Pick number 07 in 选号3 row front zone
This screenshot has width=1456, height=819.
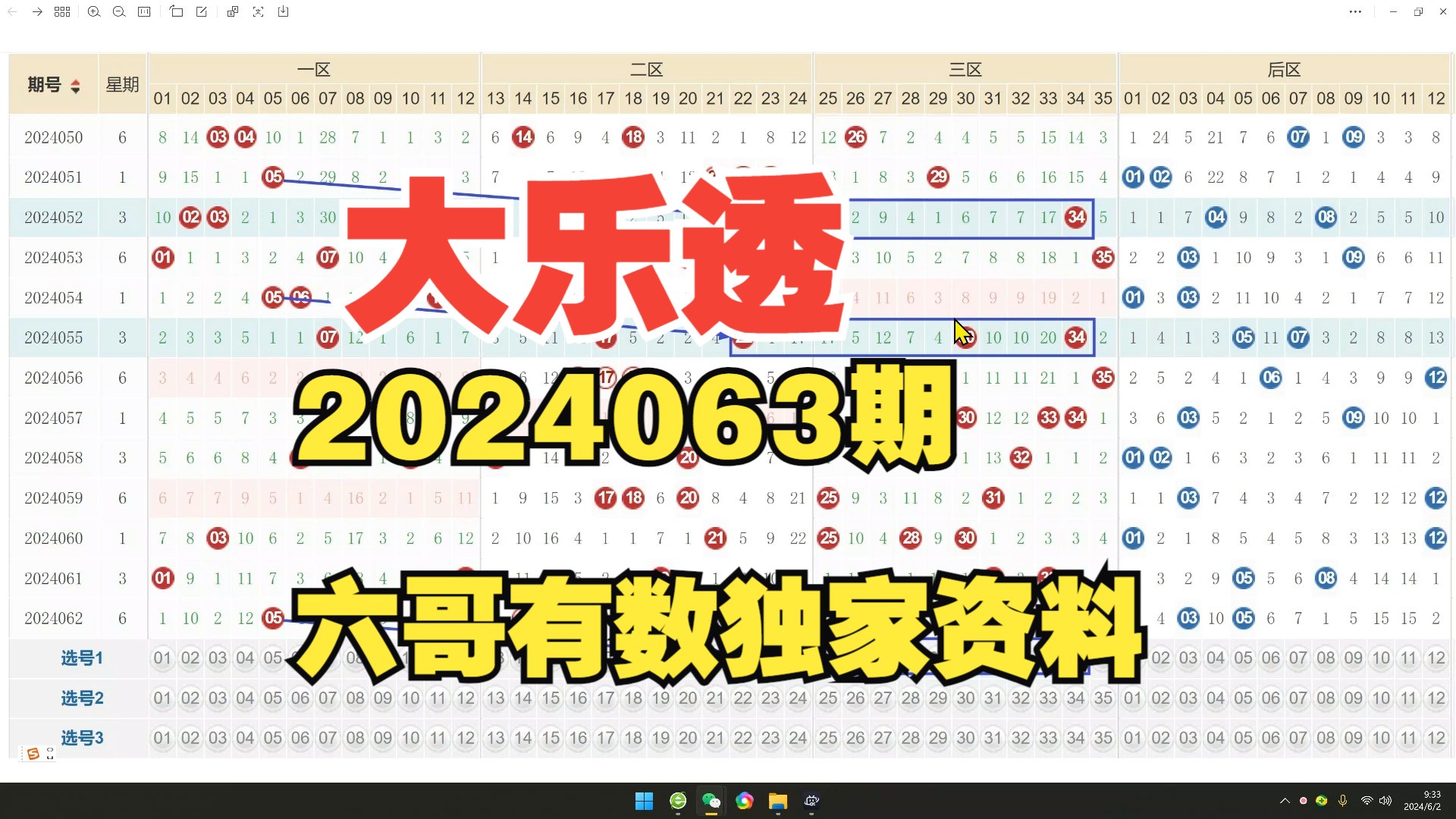pyautogui.click(x=328, y=738)
